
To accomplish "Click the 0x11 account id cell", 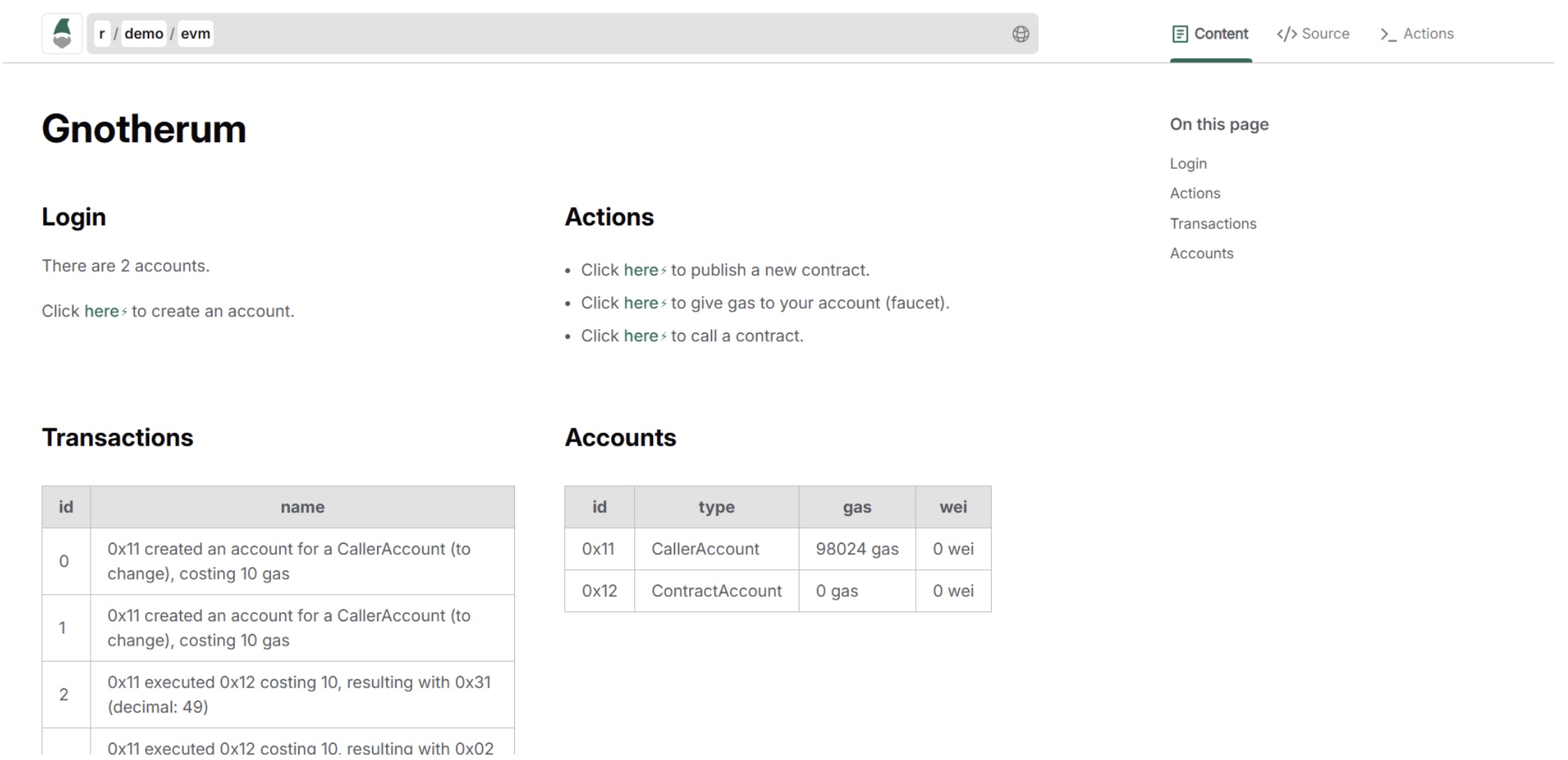I will 599,549.
